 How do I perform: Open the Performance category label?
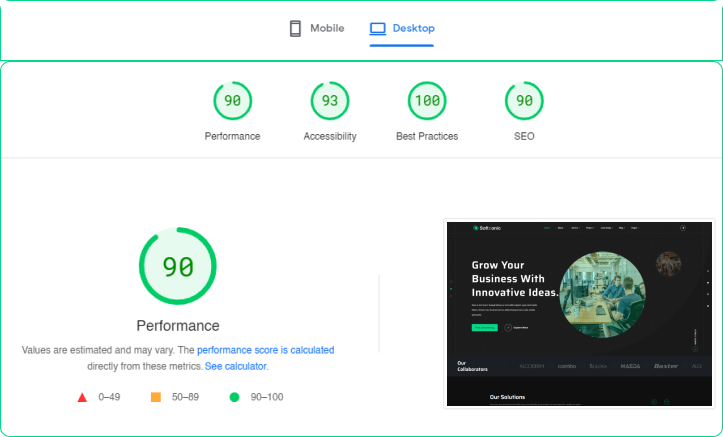(x=232, y=136)
